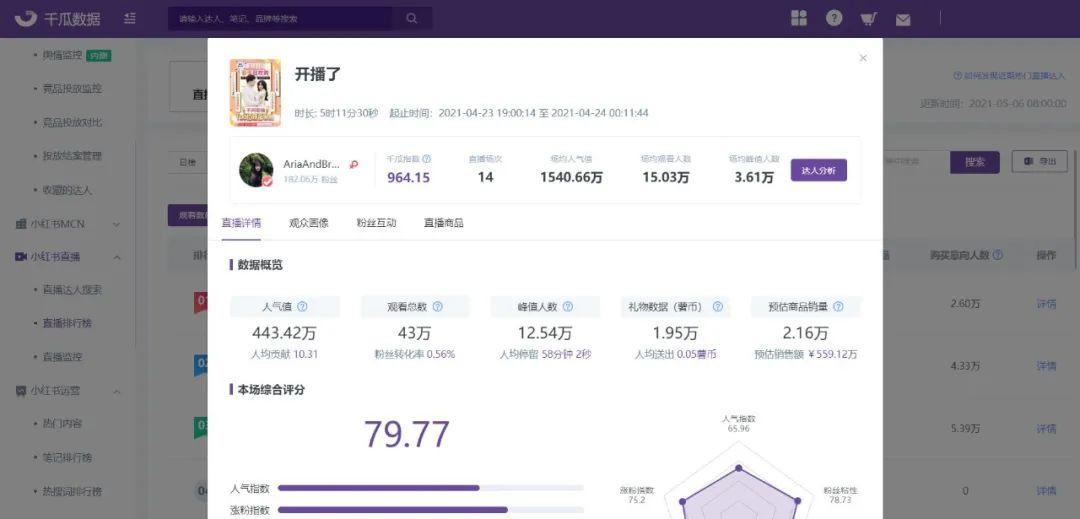Viewport: 1080px width, 519px height.
Task: Click the help icon beside 观看总数
Action: pos(437,307)
